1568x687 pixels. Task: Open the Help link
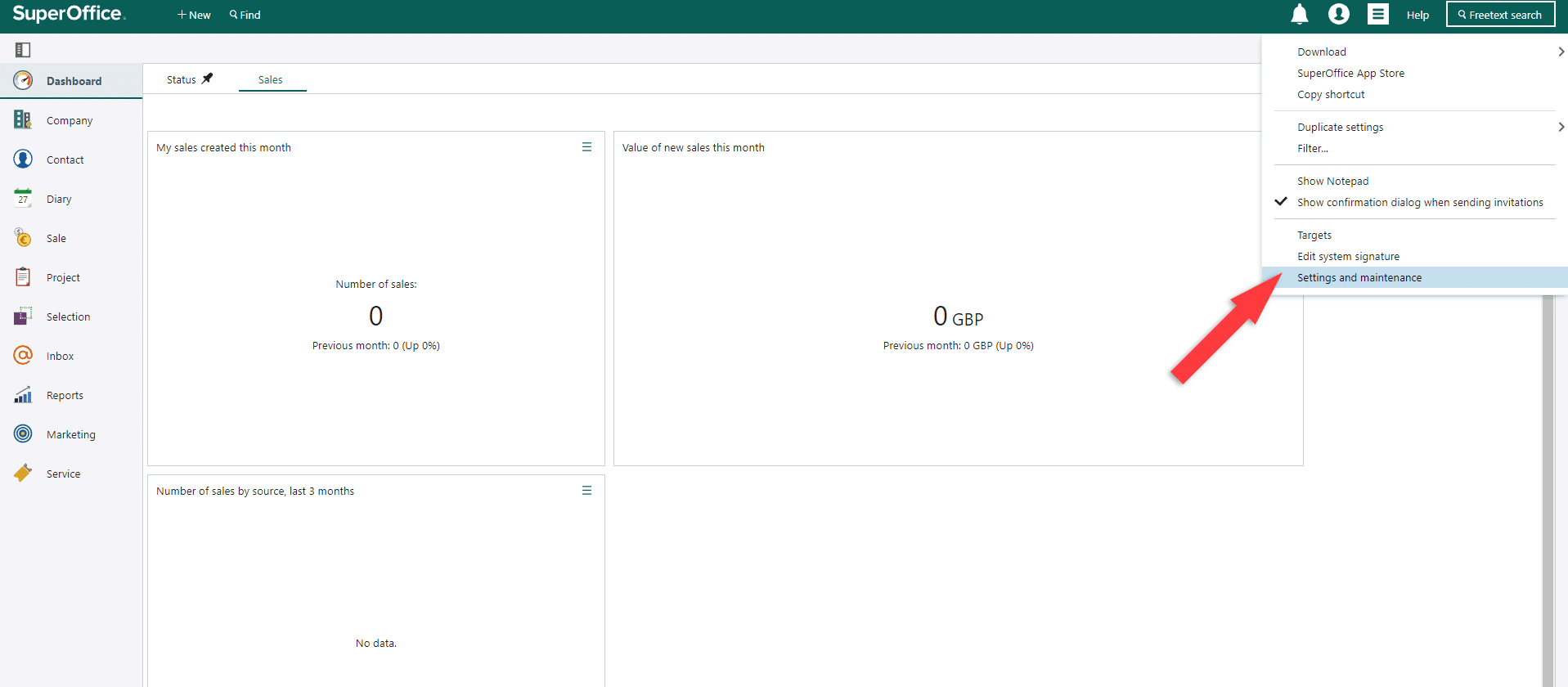click(1417, 15)
